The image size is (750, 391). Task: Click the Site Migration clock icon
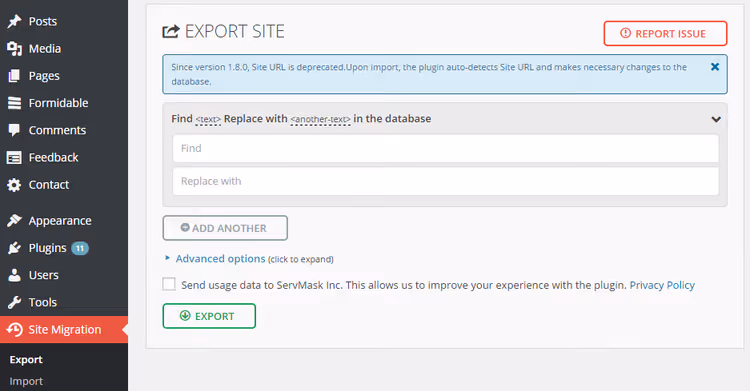tap(14, 329)
